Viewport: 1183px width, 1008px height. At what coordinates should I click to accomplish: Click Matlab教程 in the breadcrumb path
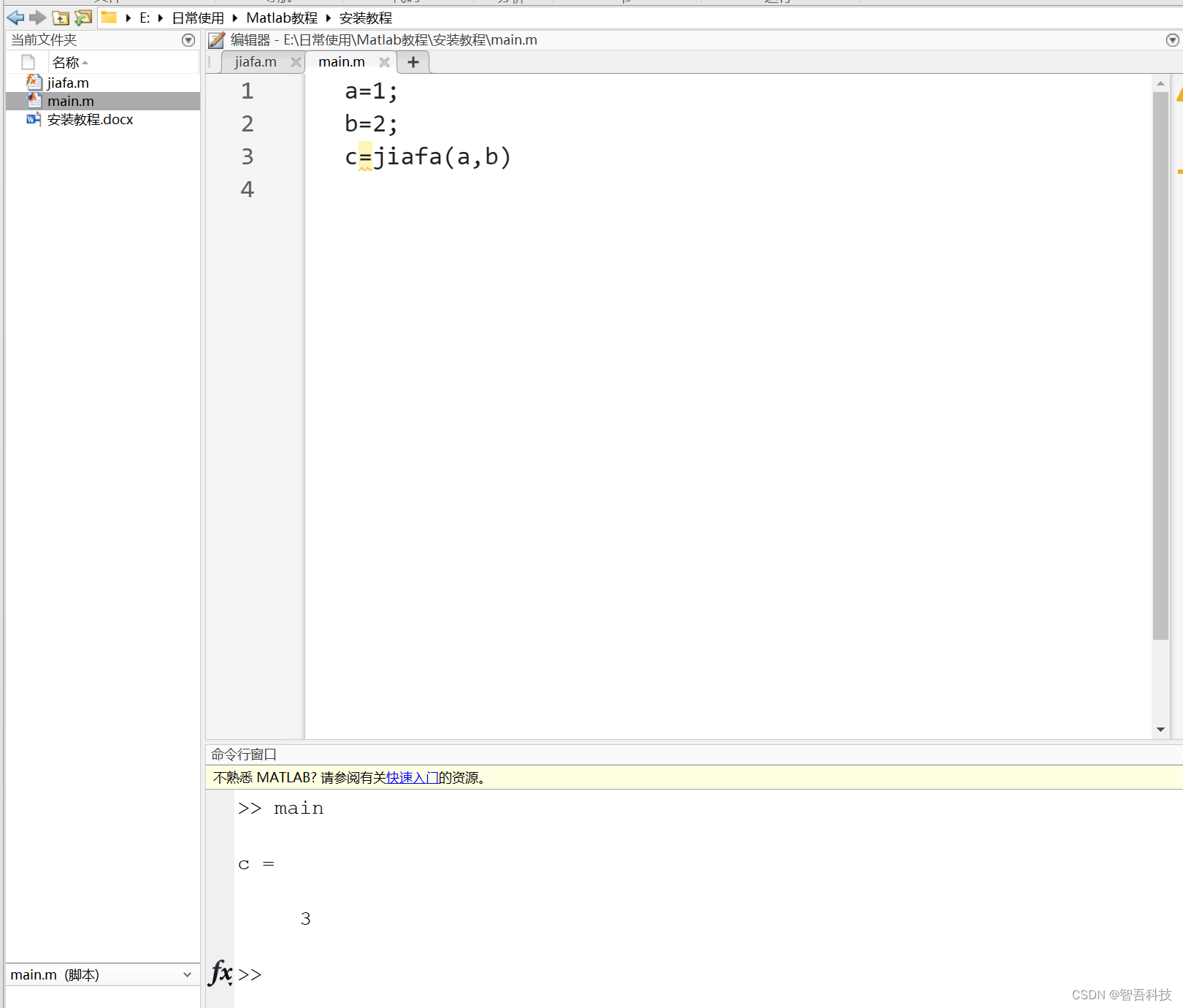click(281, 17)
